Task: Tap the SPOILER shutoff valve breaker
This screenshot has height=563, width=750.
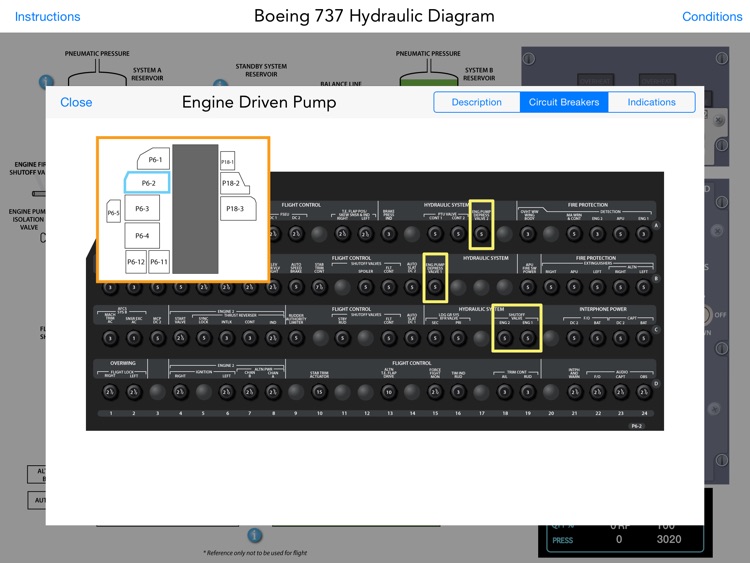Action: pyautogui.click(x=365, y=287)
